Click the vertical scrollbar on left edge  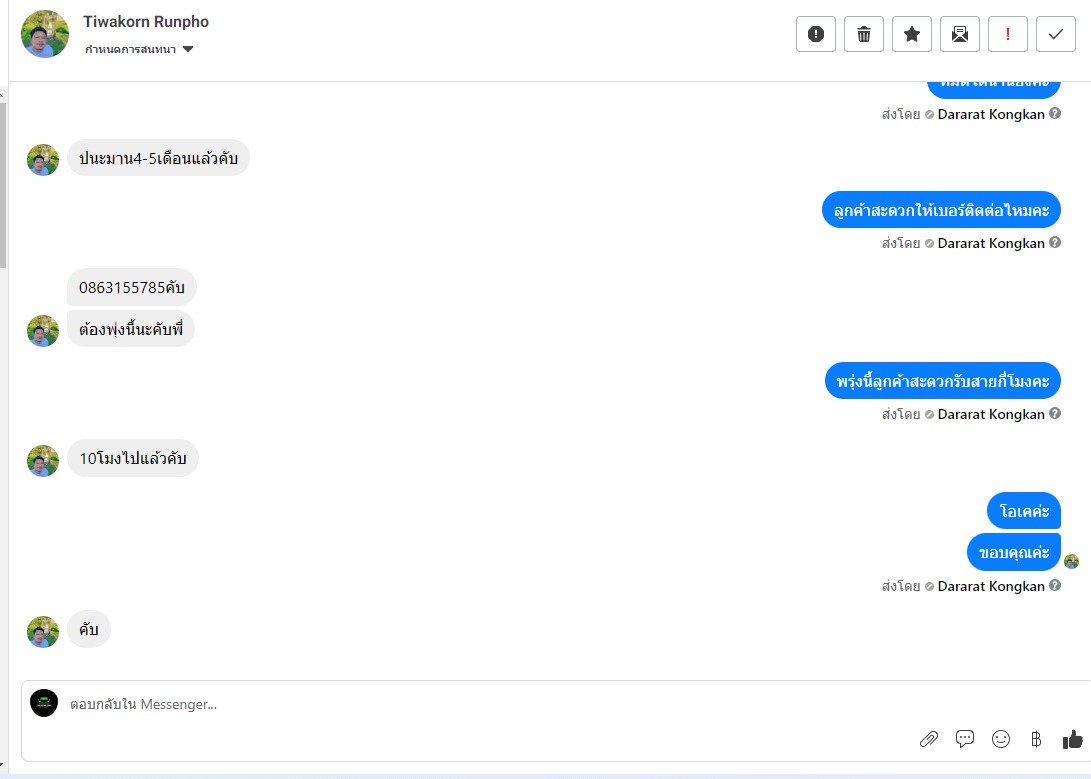click(x=3, y=185)
